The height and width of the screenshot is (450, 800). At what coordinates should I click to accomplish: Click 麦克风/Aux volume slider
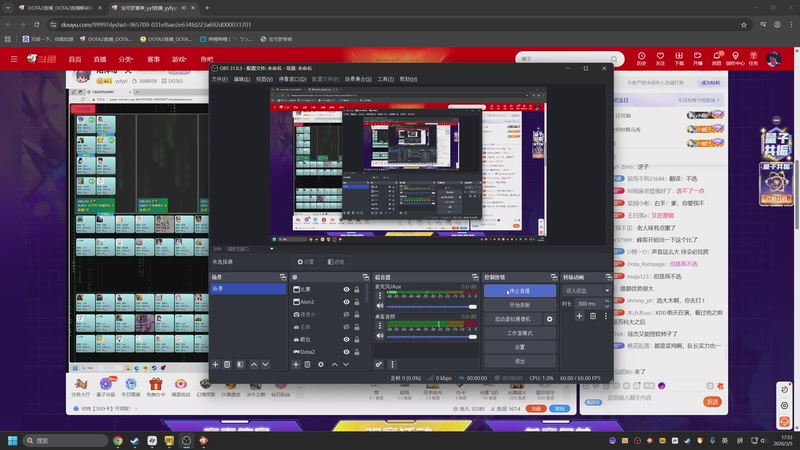pos(432,307)
